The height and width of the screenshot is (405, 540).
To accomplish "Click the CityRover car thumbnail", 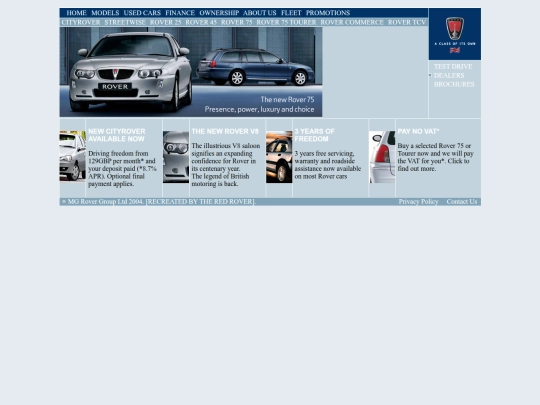I will point(73,156).
